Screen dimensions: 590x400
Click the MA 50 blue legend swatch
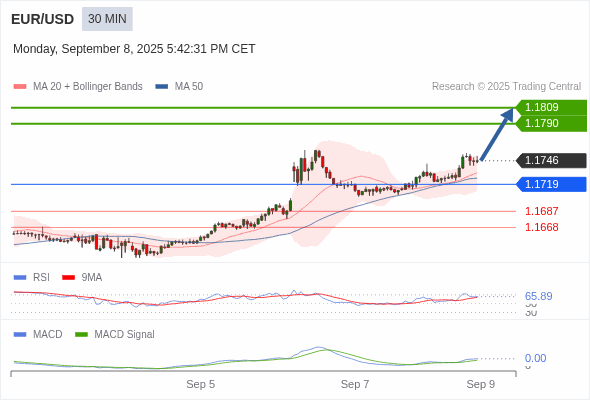(162, 87)
